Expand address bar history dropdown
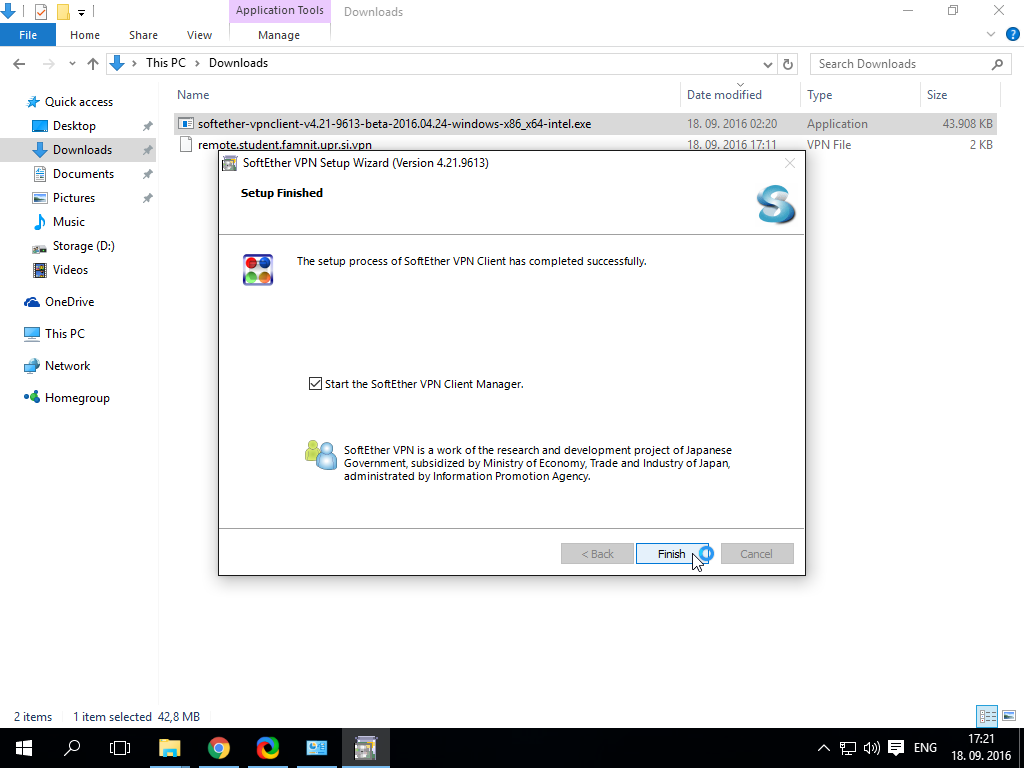1024x768 pixels. [x=767, y=64]
